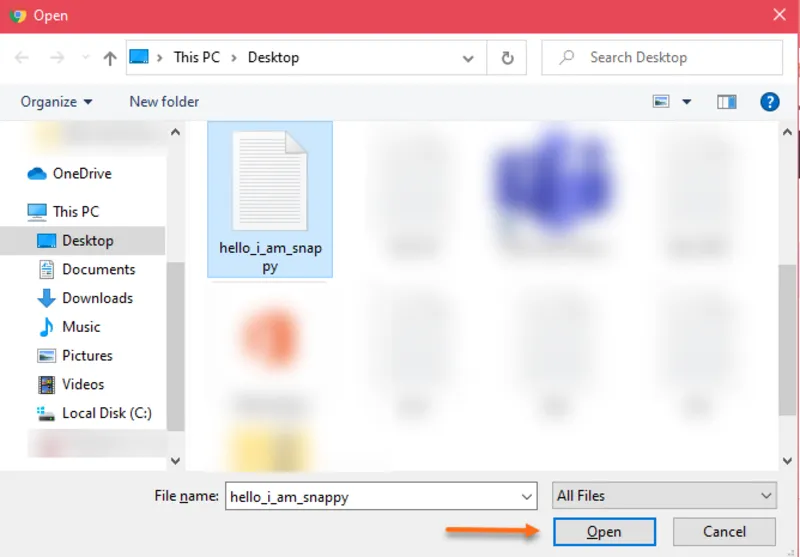Expand the File name dropdown arrow
The height and width of the screenshot is (557, 800).
click(527, 496)
